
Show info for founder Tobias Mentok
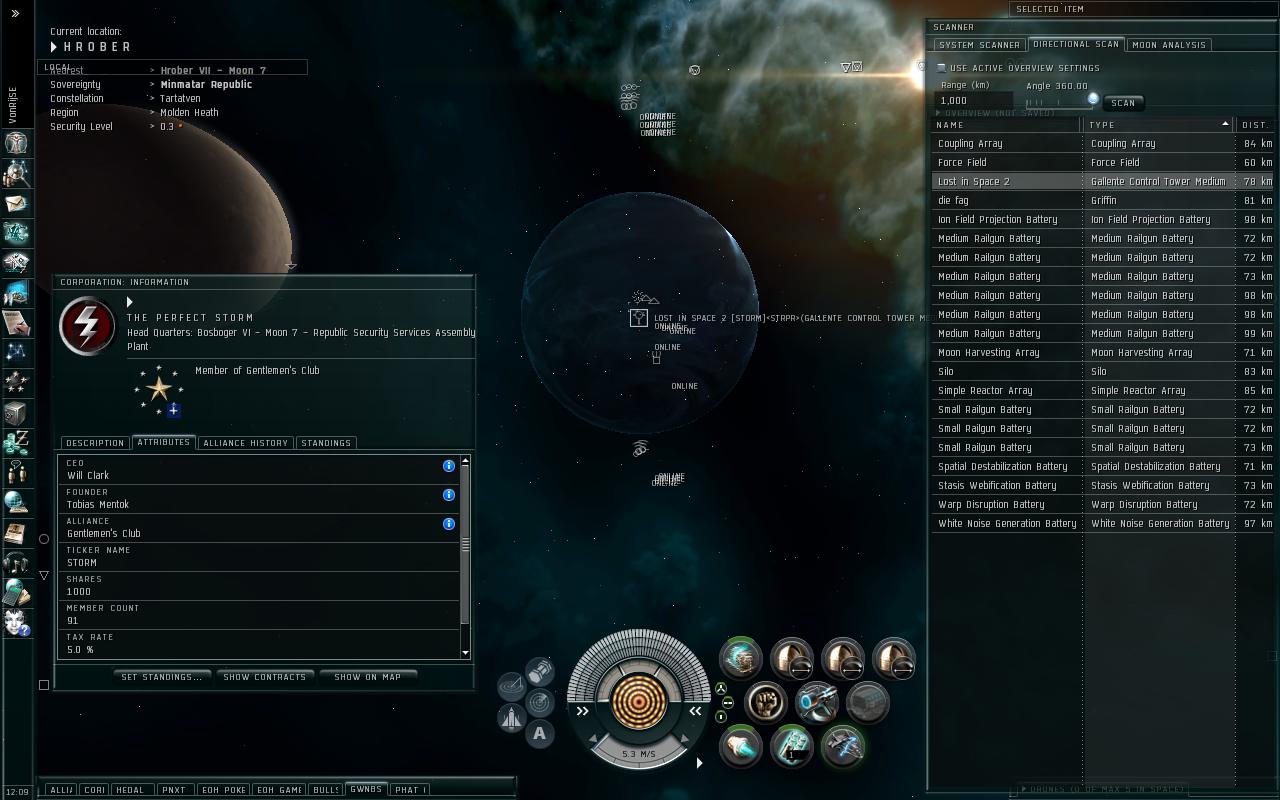pos(449,495)
